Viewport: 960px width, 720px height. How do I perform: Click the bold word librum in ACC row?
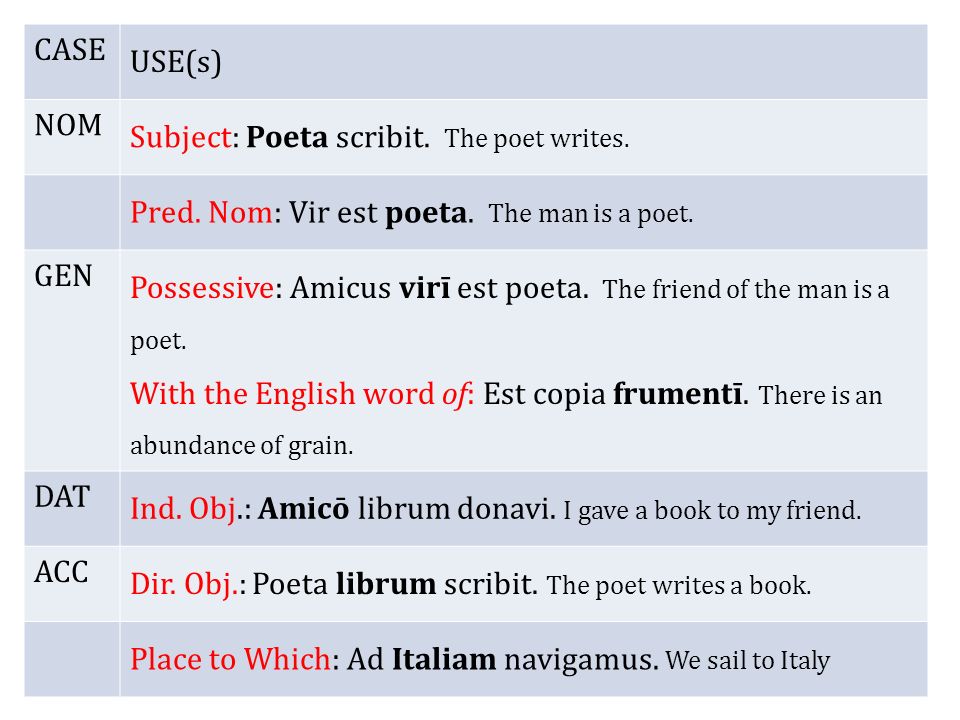click(386, 584)
